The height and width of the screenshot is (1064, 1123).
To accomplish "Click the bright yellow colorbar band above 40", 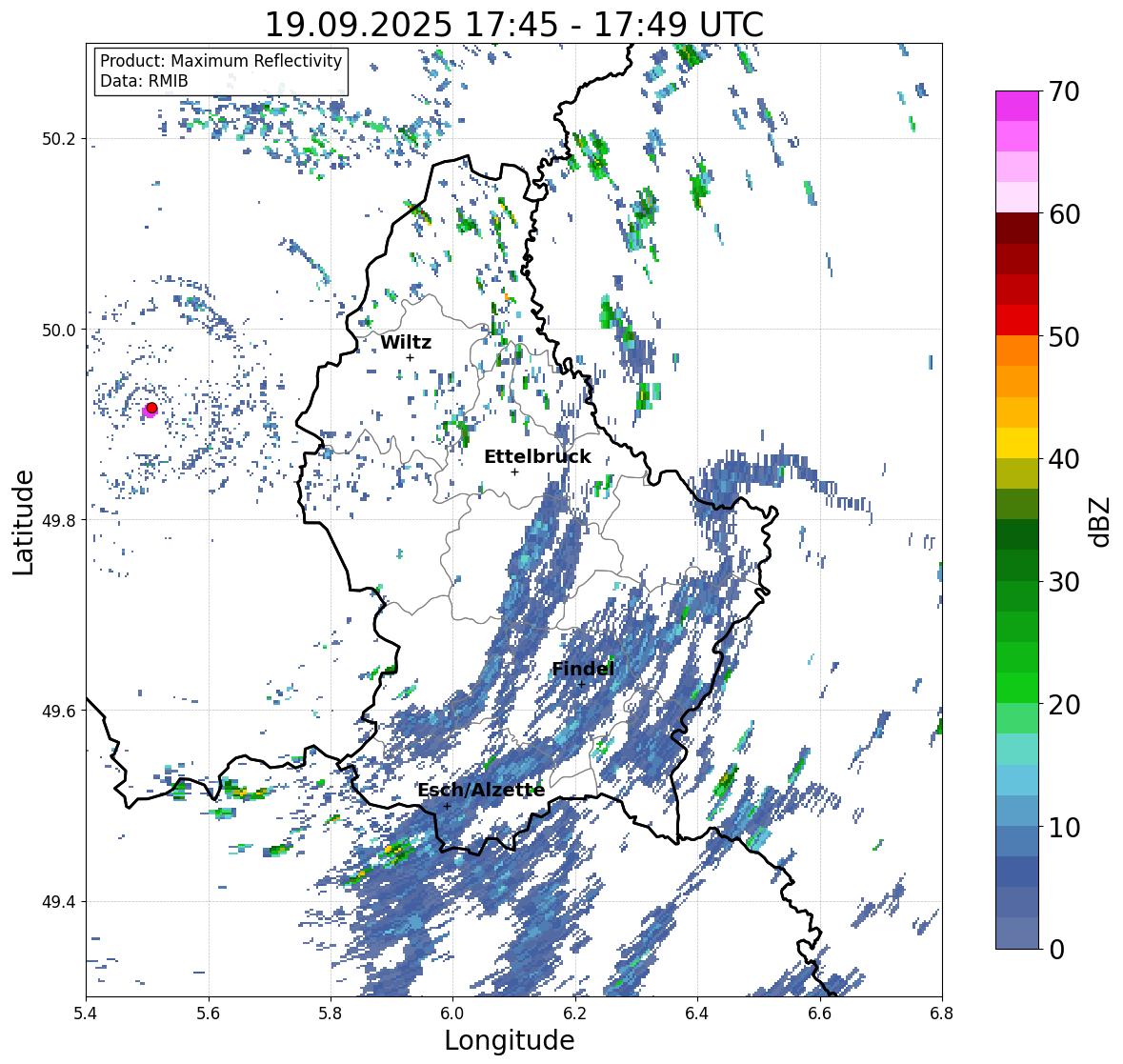I will coord(1017,443).
